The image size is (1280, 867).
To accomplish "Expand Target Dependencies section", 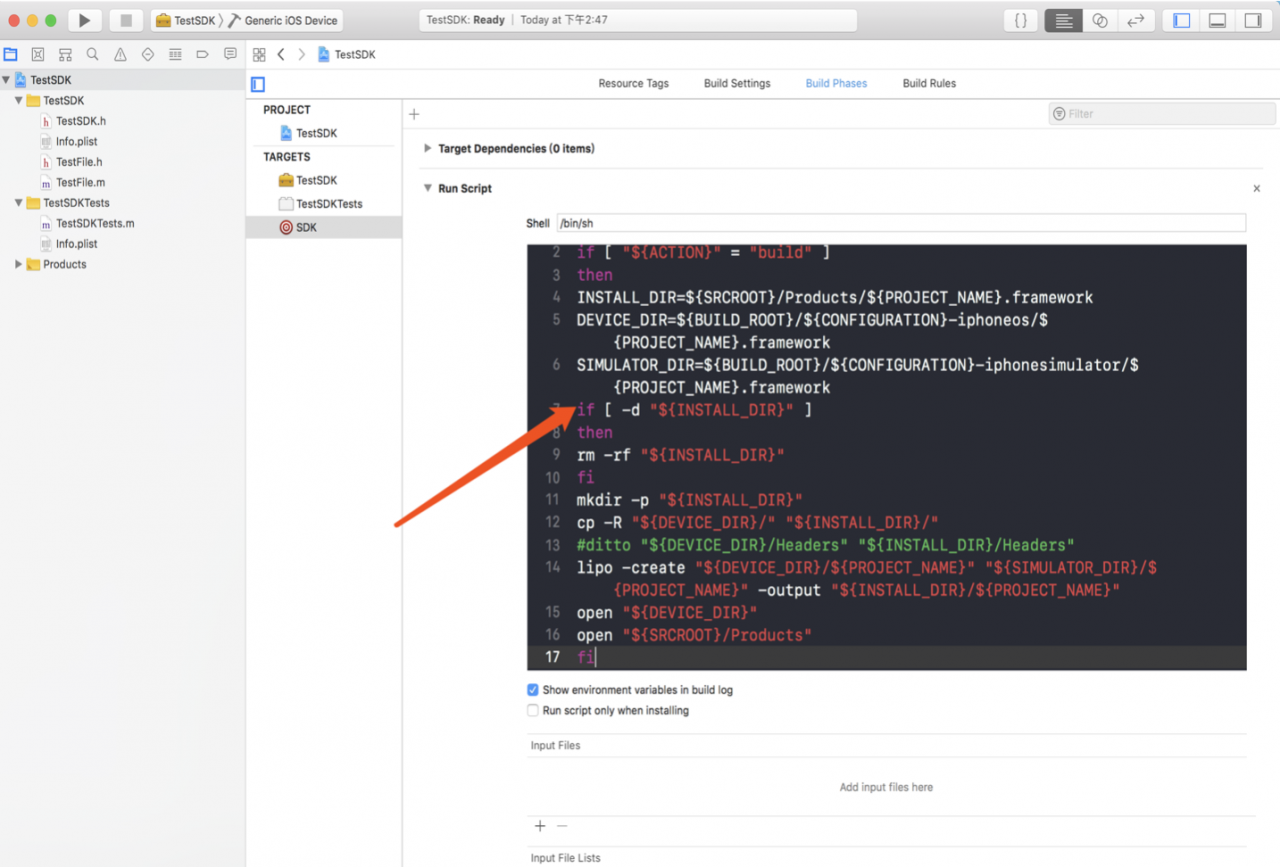I will tap(428, 148).
